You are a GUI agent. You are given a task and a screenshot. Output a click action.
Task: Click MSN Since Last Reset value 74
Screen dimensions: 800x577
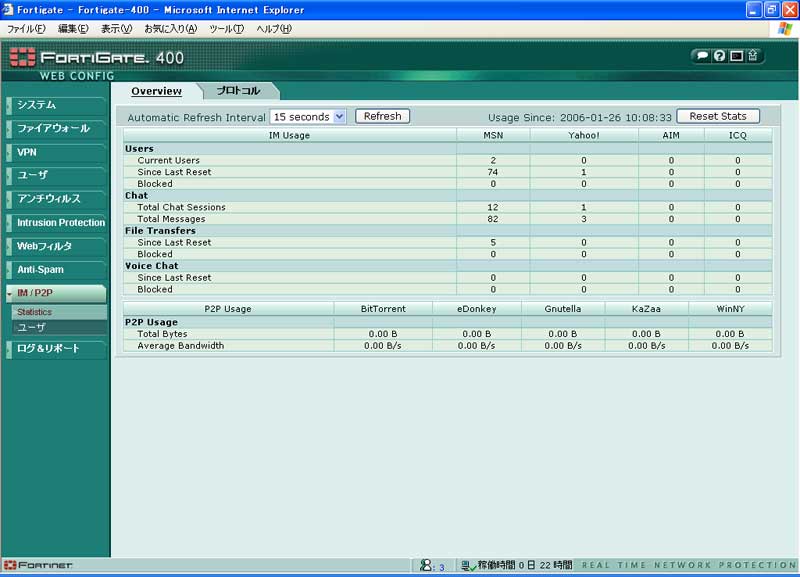pyautogui.click(x=493, y=172)
